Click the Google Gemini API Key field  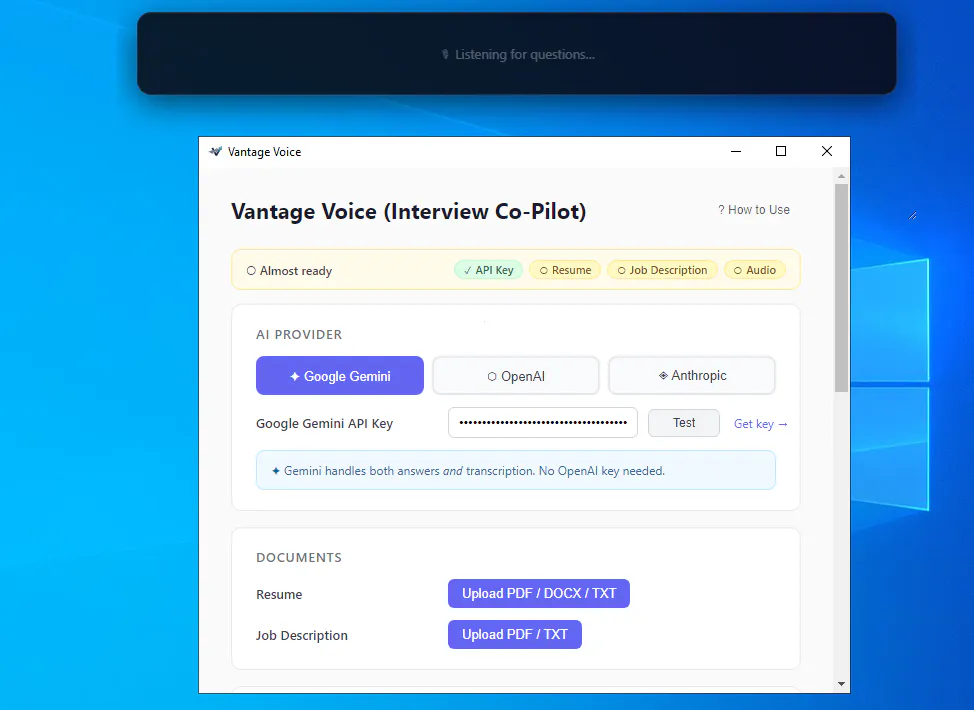point(543,422)
